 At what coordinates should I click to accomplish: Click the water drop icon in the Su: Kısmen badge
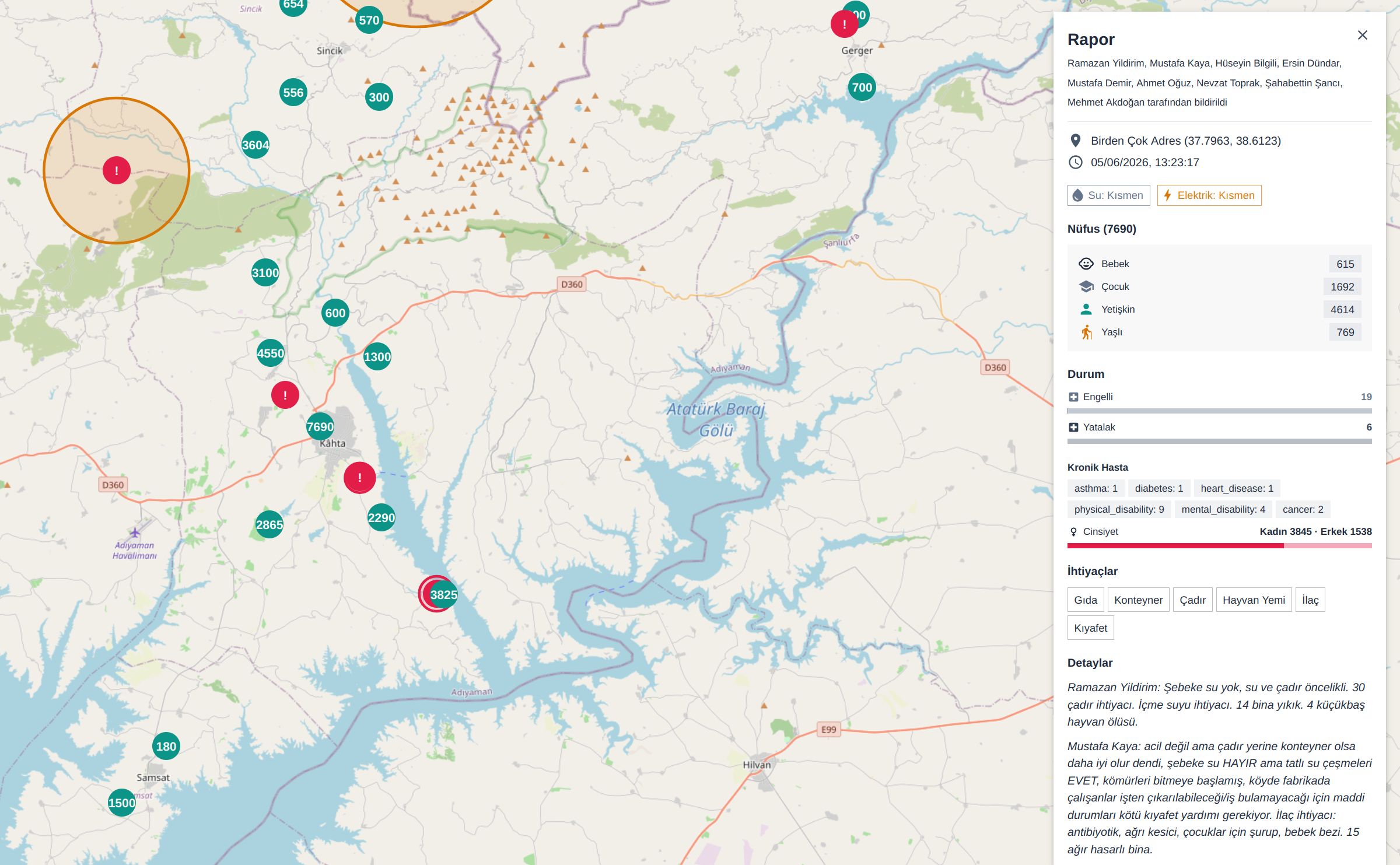(1077, 195)
